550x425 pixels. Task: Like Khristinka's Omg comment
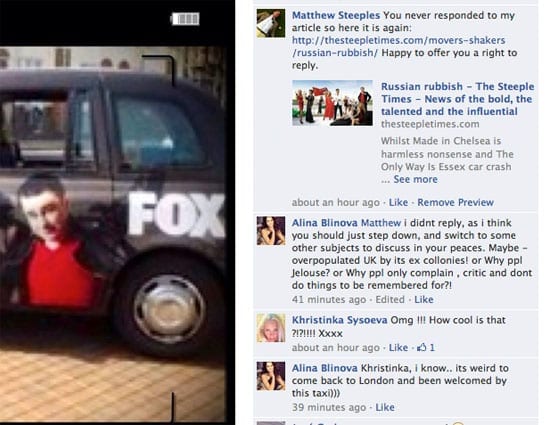tap(398, 348)
